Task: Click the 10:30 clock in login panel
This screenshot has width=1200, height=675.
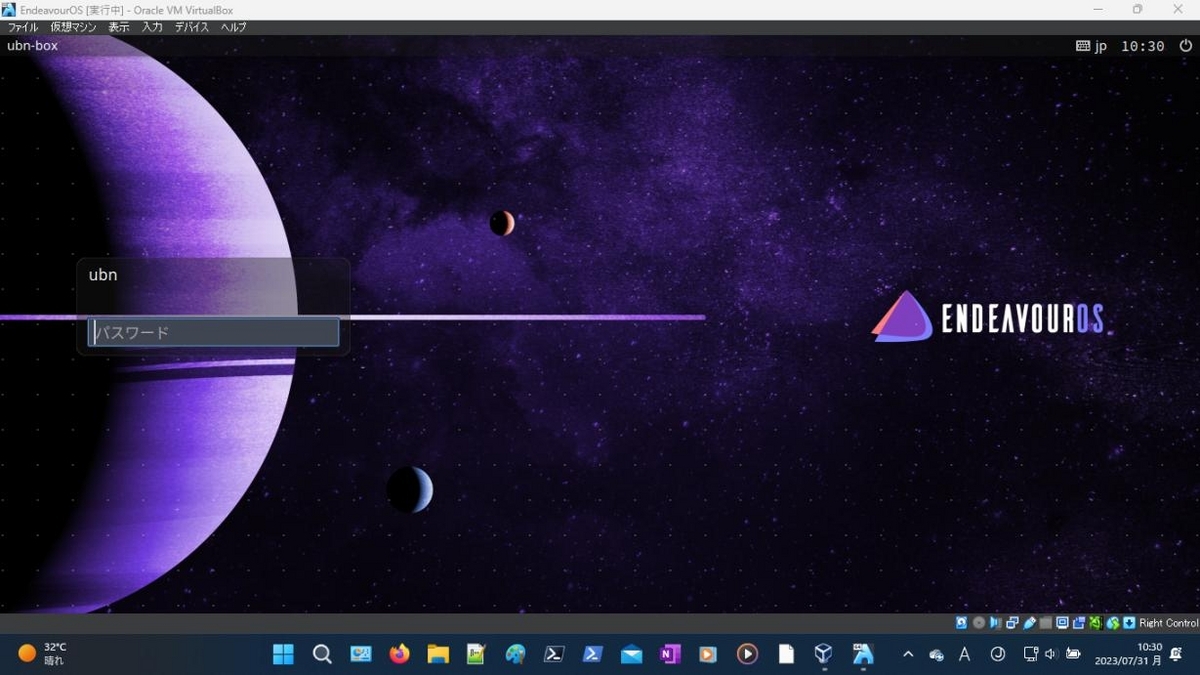Action: [x=1142, y=46]
